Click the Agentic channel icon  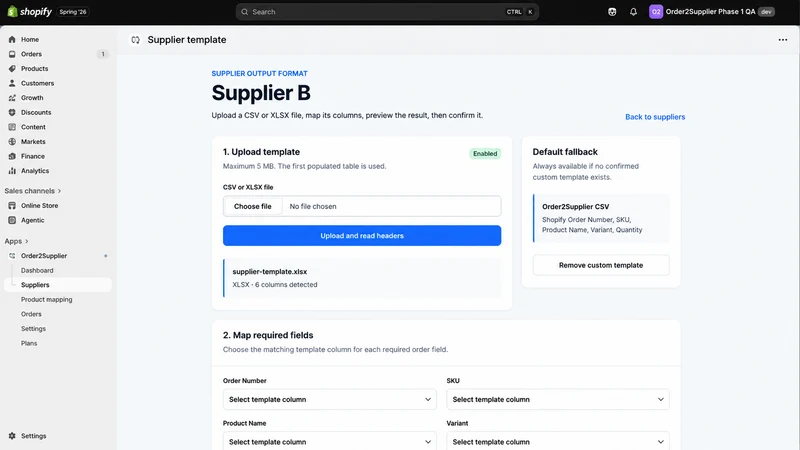[x=12, y=220]
